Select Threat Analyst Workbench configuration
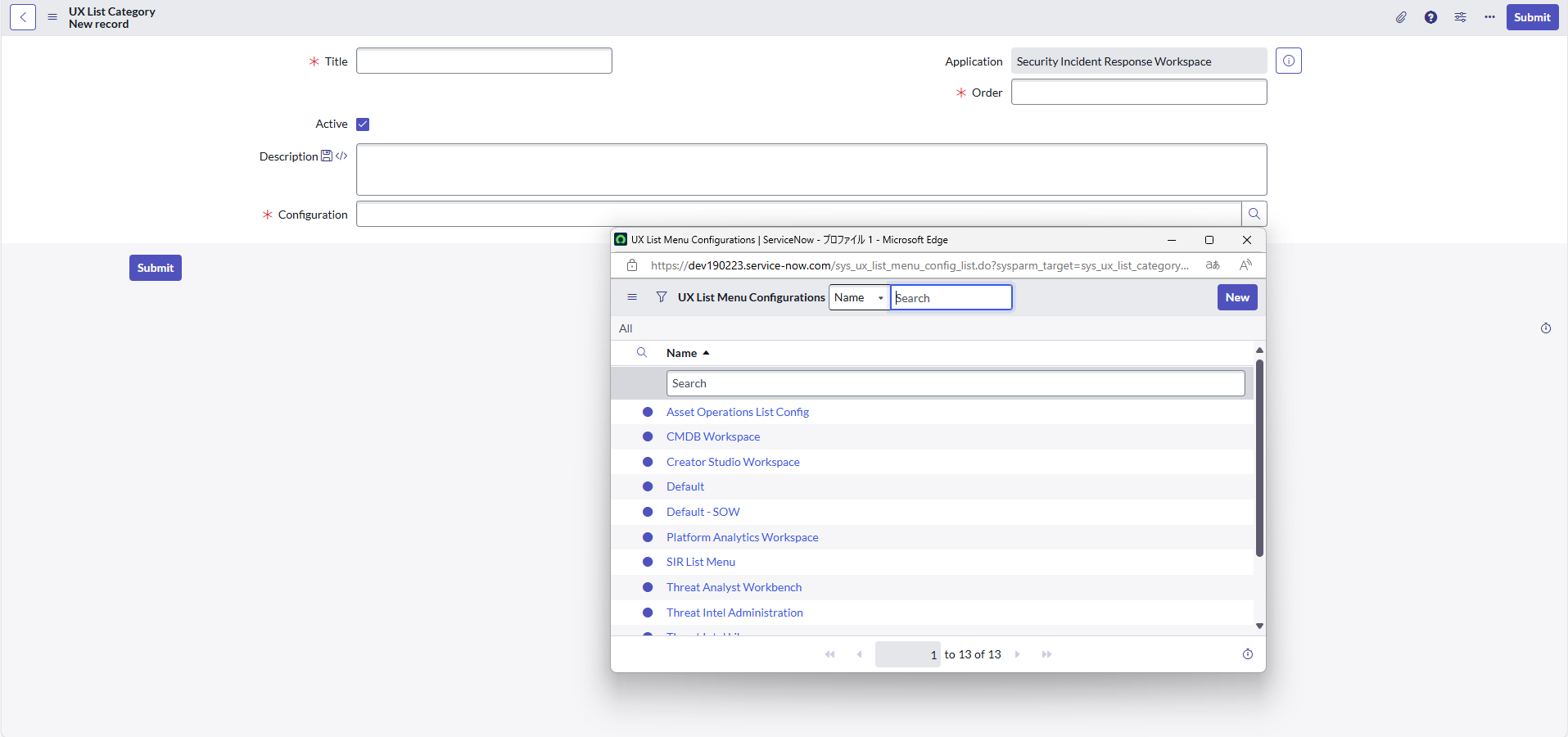 734,587
